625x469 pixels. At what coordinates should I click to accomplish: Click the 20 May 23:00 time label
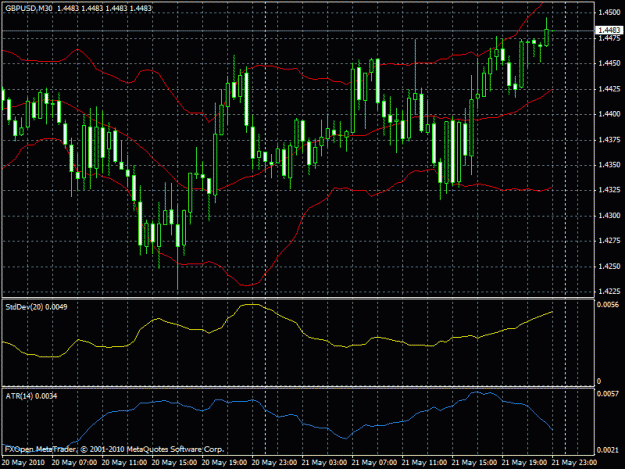pyautogui.click(x=274, y=463)
